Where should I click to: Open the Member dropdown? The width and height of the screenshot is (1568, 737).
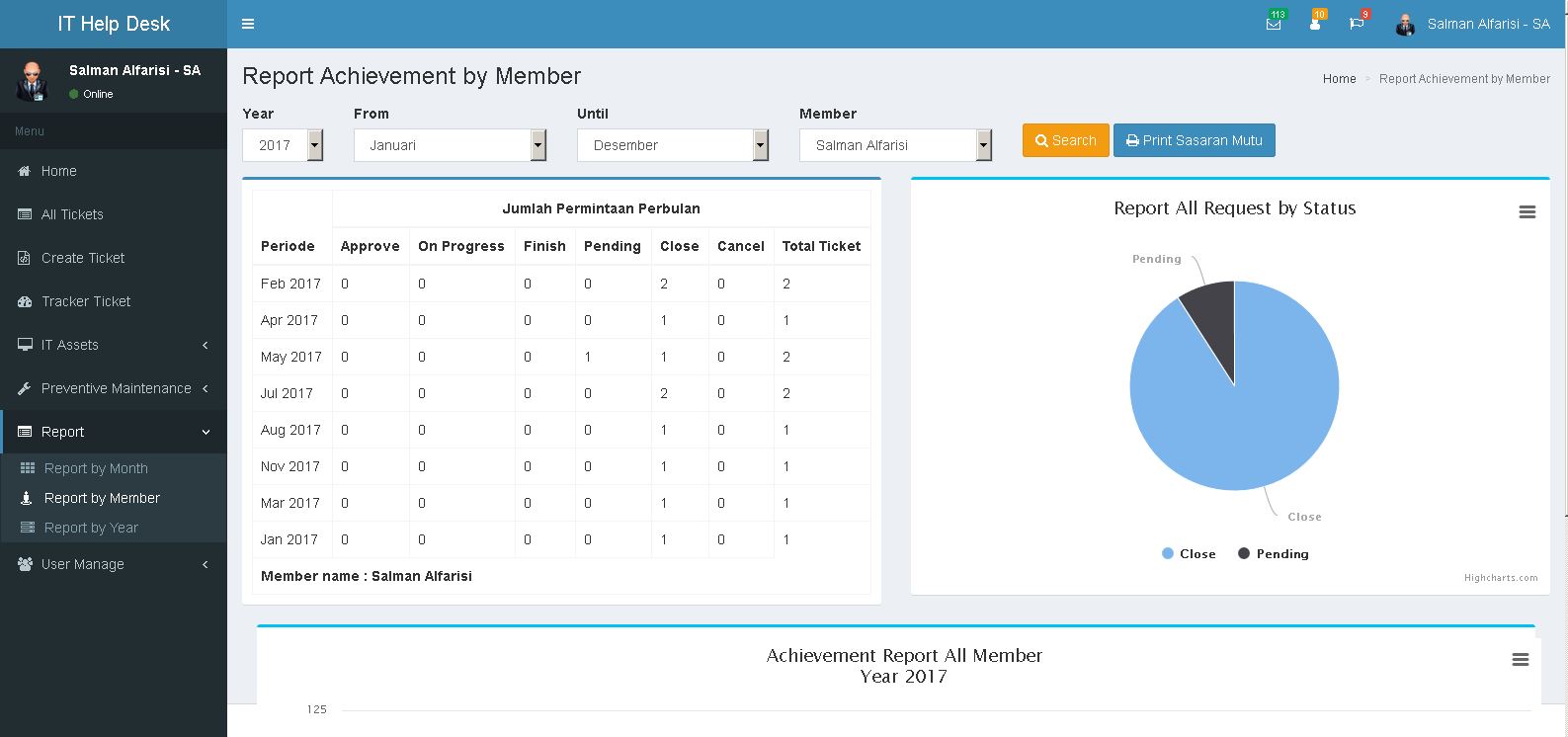[x=894, y=145]
